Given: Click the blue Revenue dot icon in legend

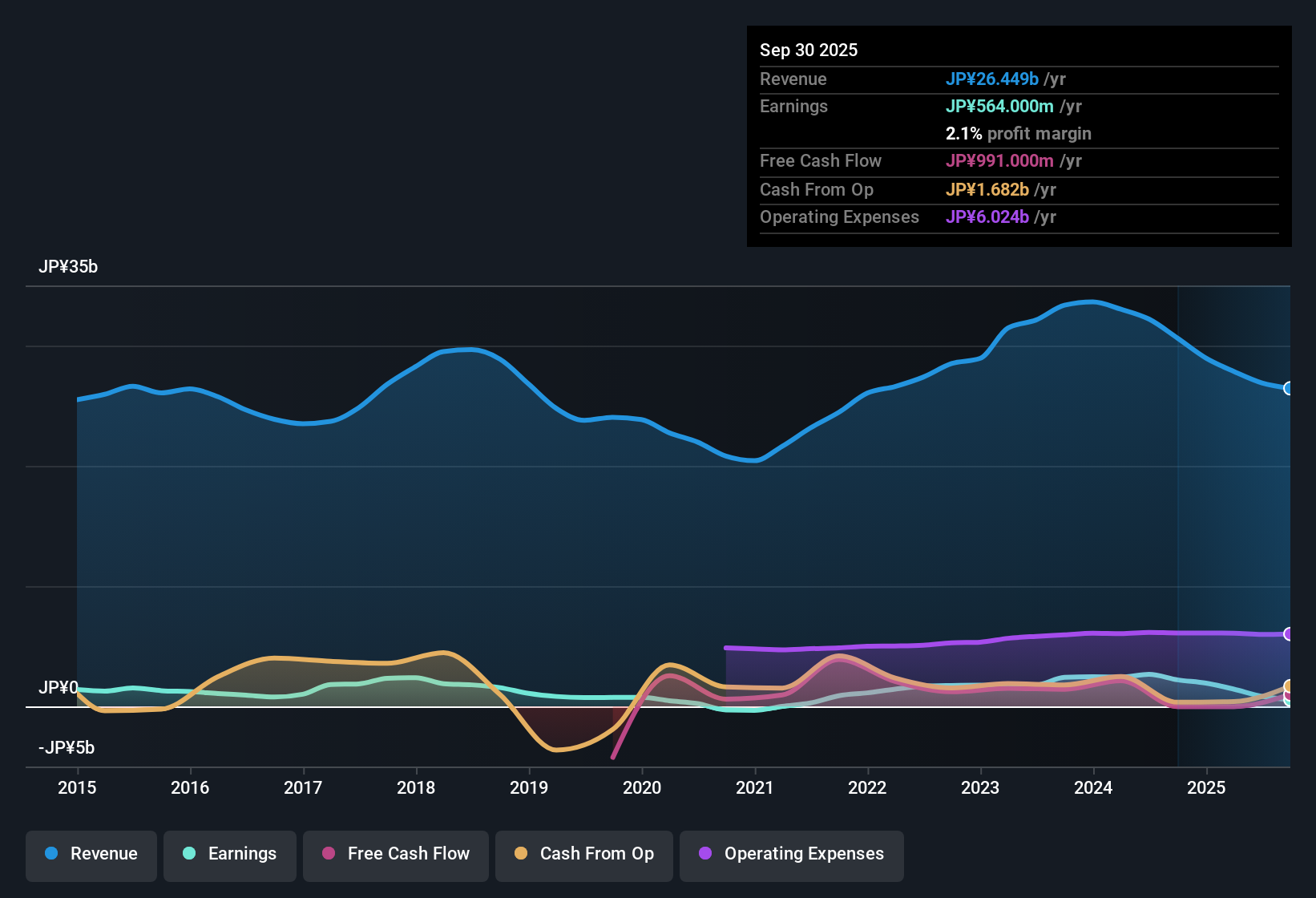Looking at the screenshot, I should click(x=50, y=854).
